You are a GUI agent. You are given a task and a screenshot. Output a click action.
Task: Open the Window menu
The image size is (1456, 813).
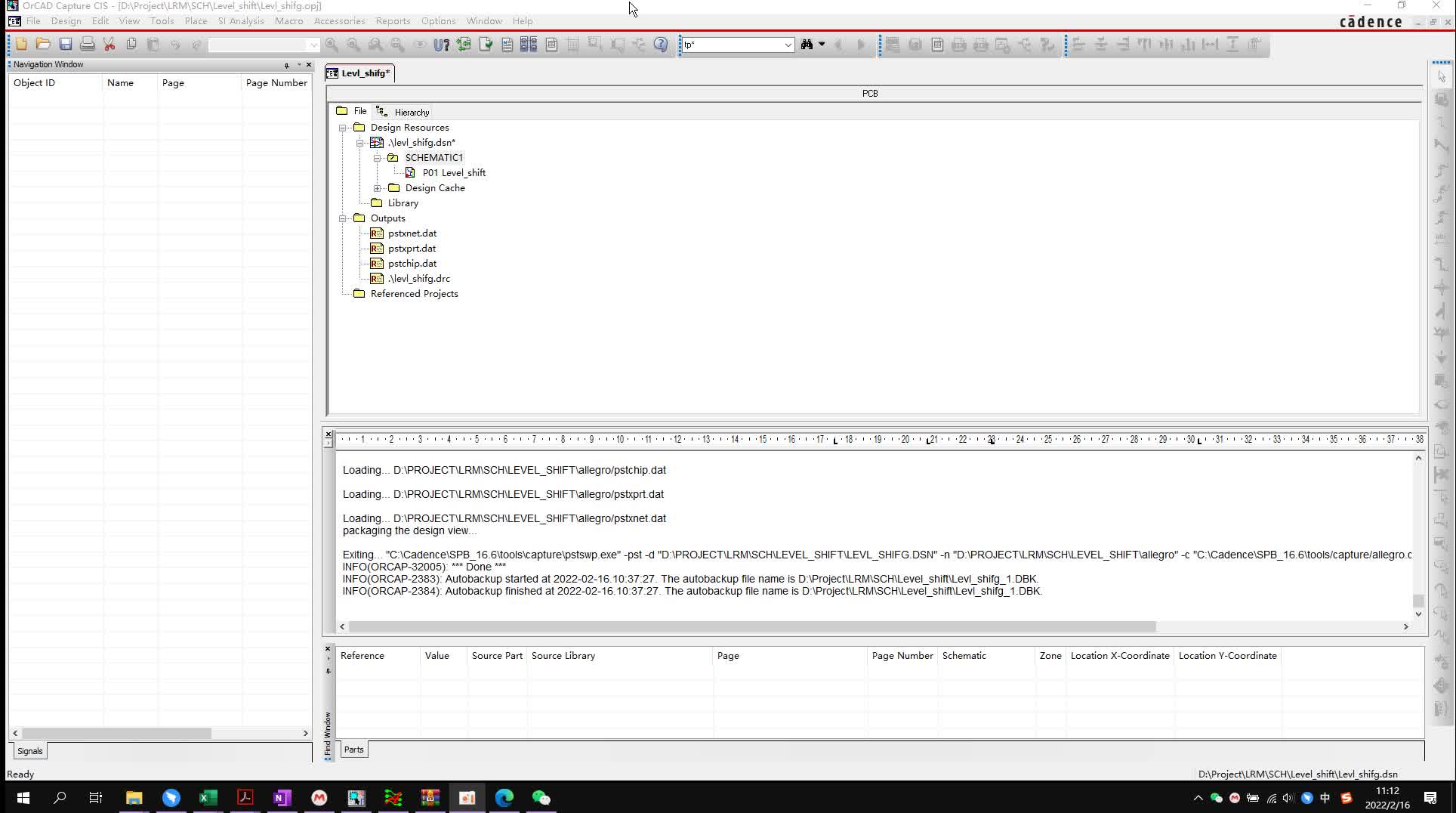[484, 21]
